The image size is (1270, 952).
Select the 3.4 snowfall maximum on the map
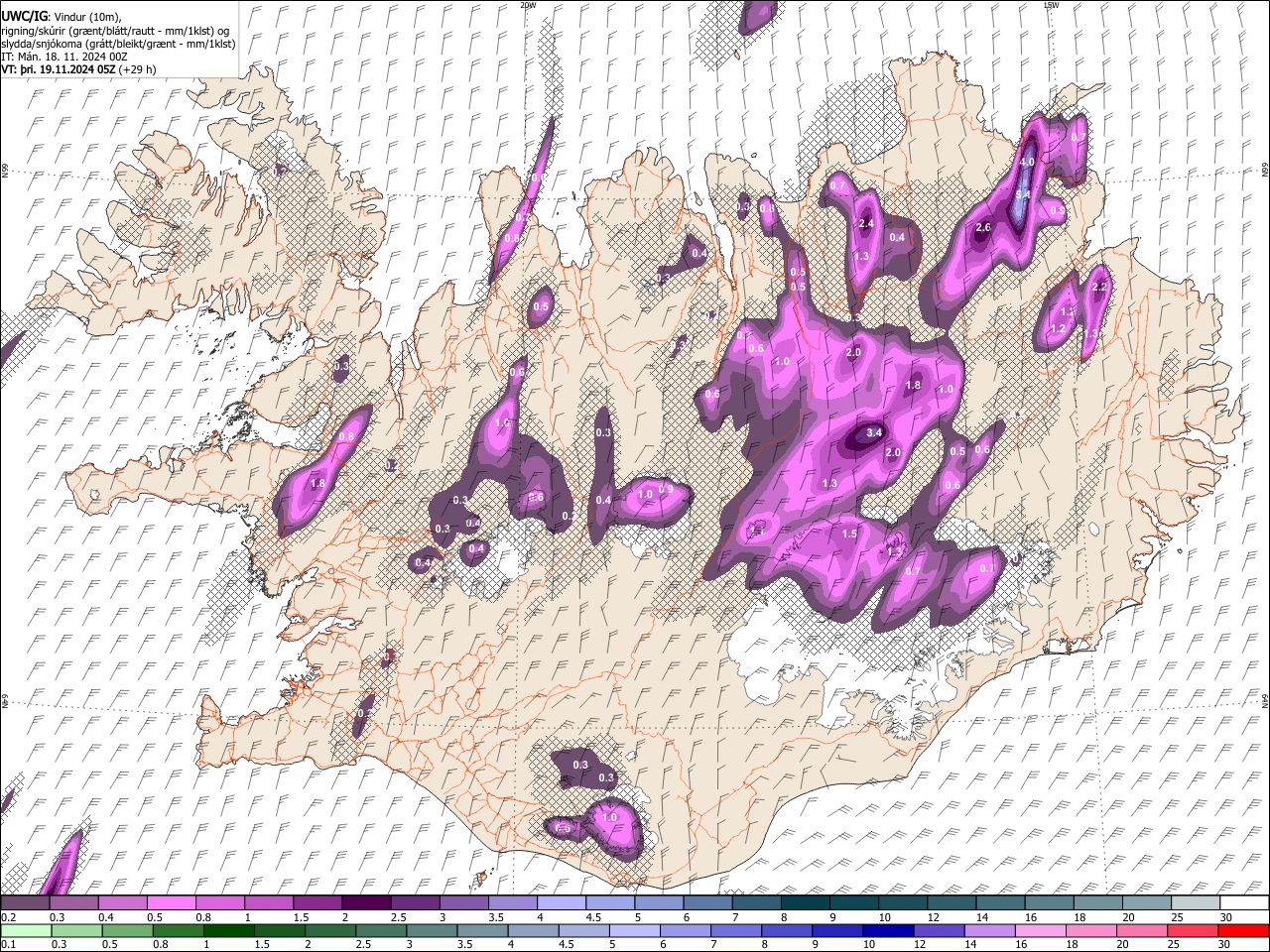(874, 433)
